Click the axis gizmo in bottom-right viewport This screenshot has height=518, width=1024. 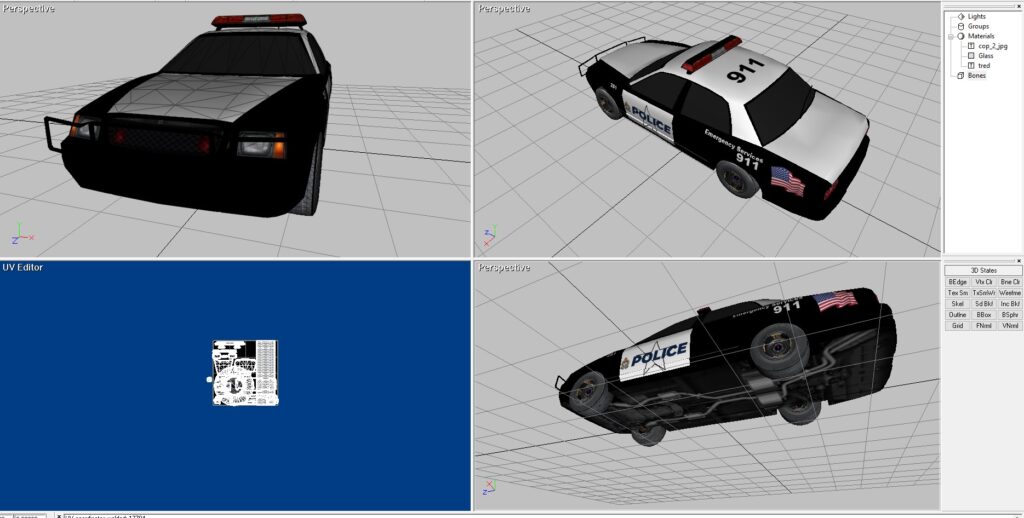coord(488,487)
